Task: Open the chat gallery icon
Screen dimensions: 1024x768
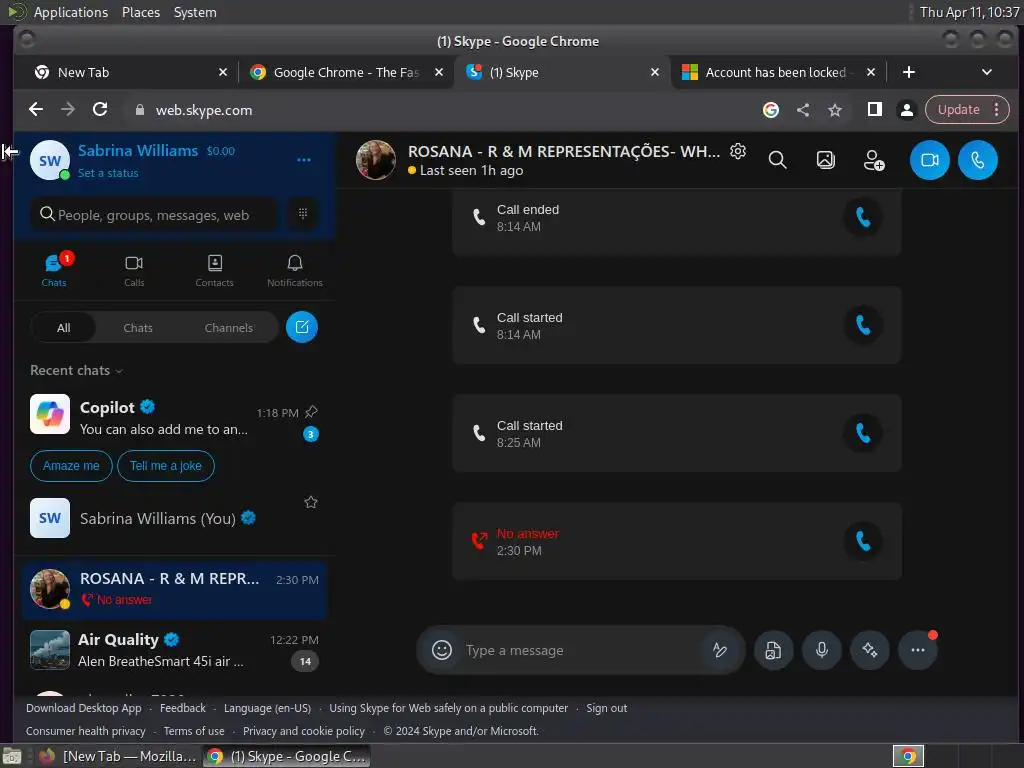Action: coord(825,160)
